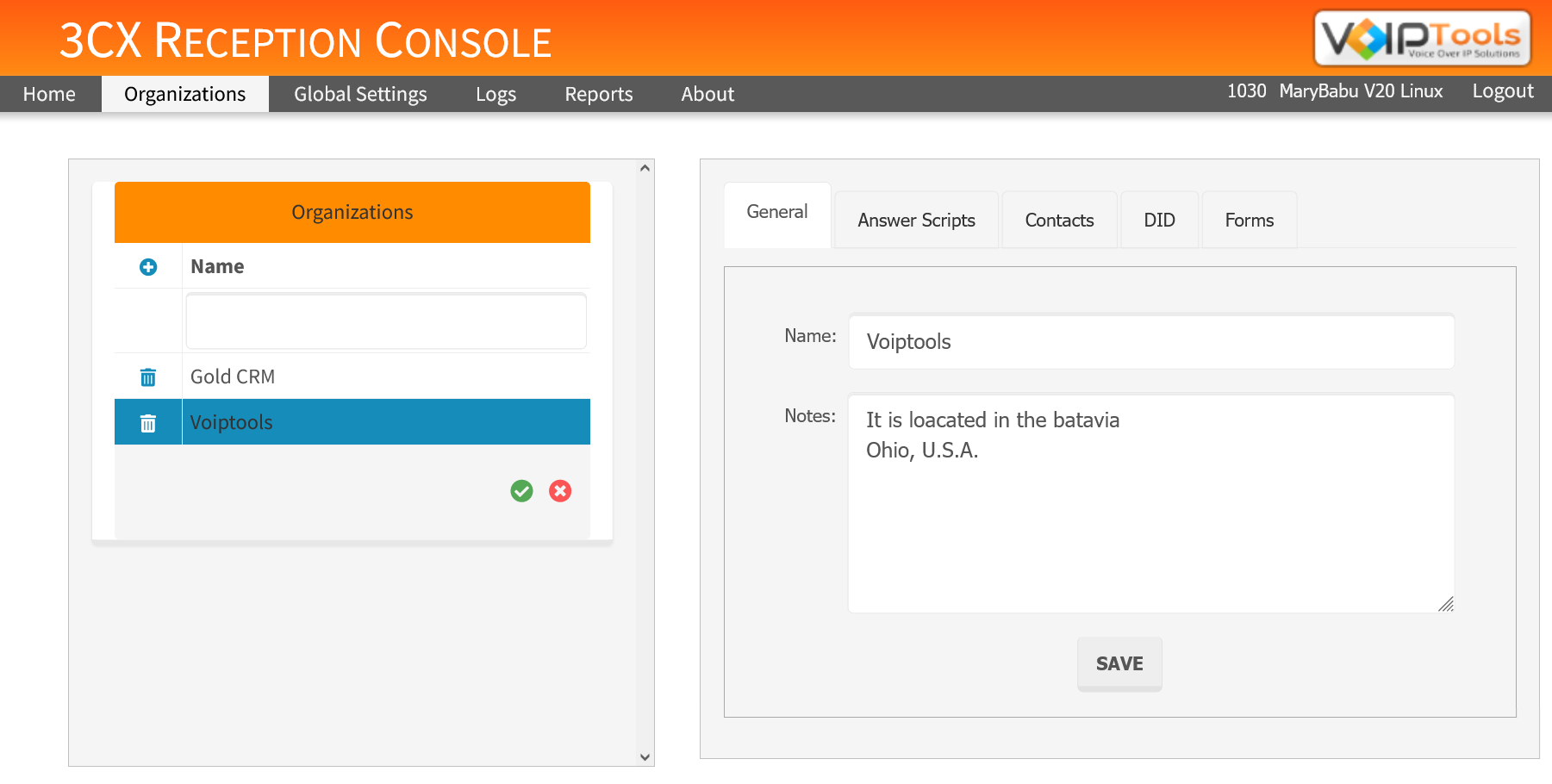The image size is (1552, 784).
Task: Click the blue plus icon to add an organization
Action: (148, 267)
